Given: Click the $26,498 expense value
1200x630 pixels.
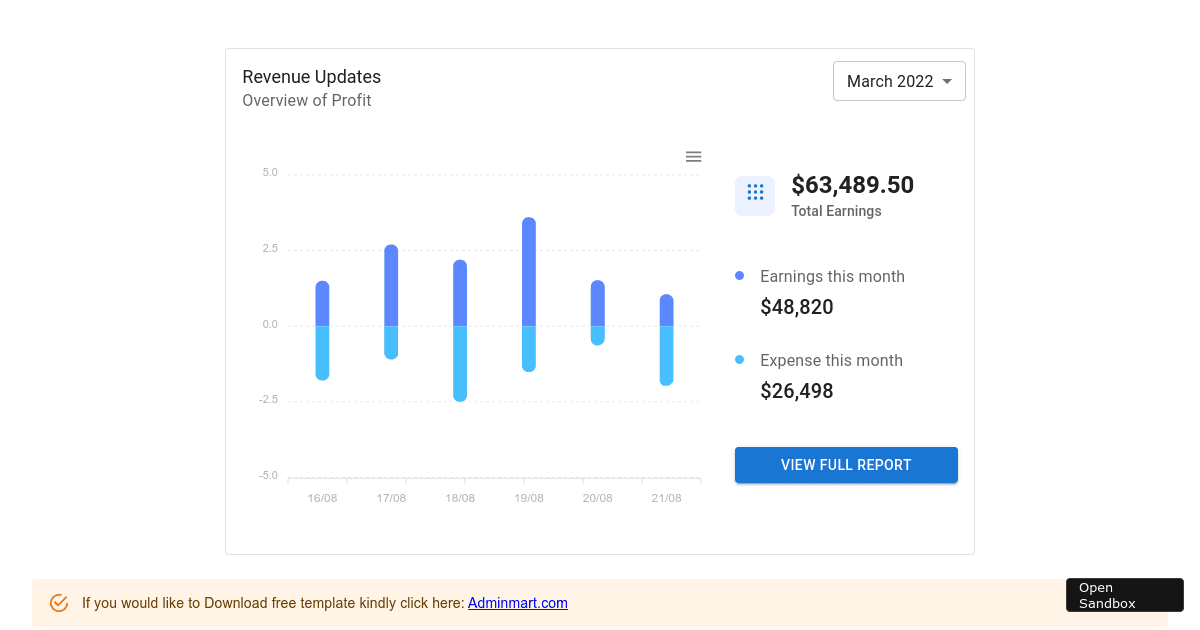Looking at the screenshot, I should [797, 391].
